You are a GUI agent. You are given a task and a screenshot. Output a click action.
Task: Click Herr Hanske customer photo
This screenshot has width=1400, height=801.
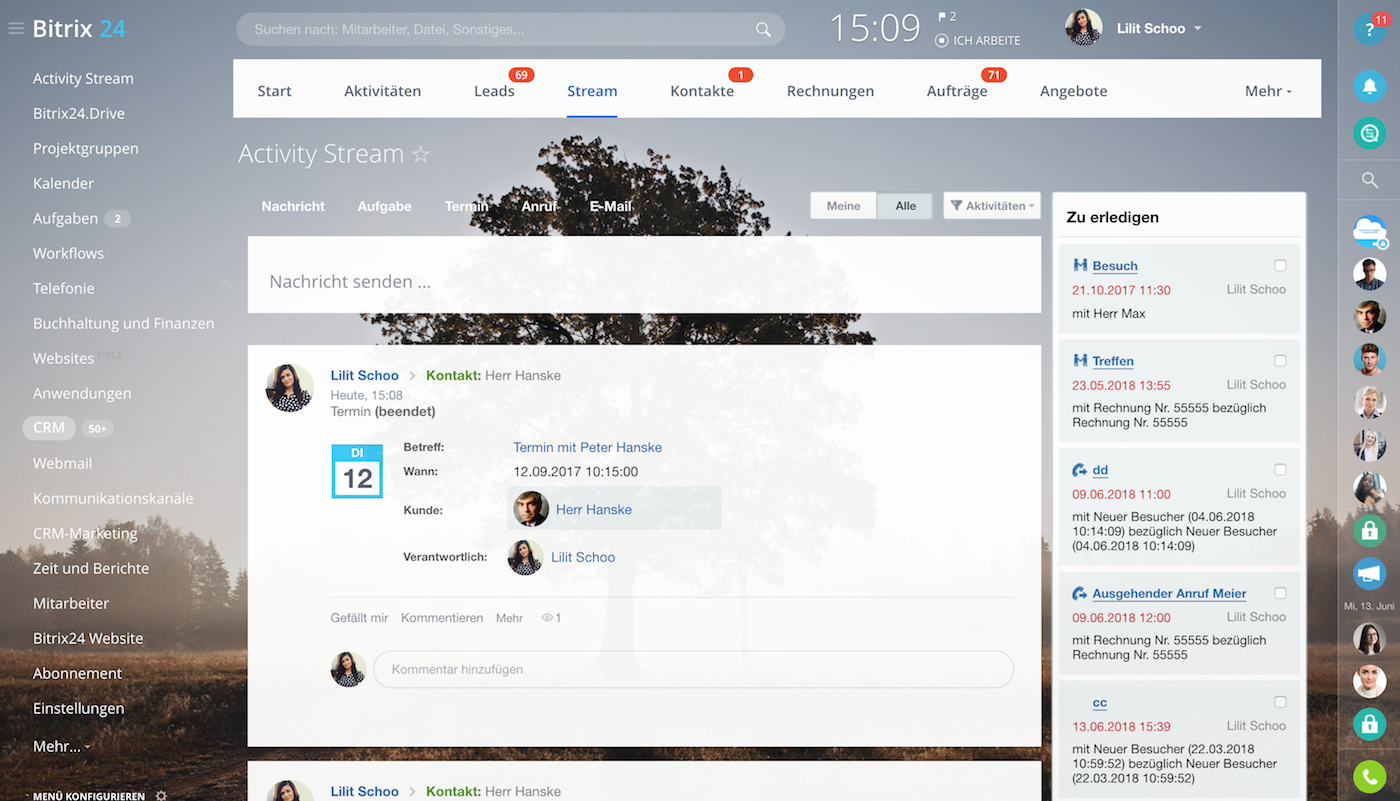click(x=531, y=509)
